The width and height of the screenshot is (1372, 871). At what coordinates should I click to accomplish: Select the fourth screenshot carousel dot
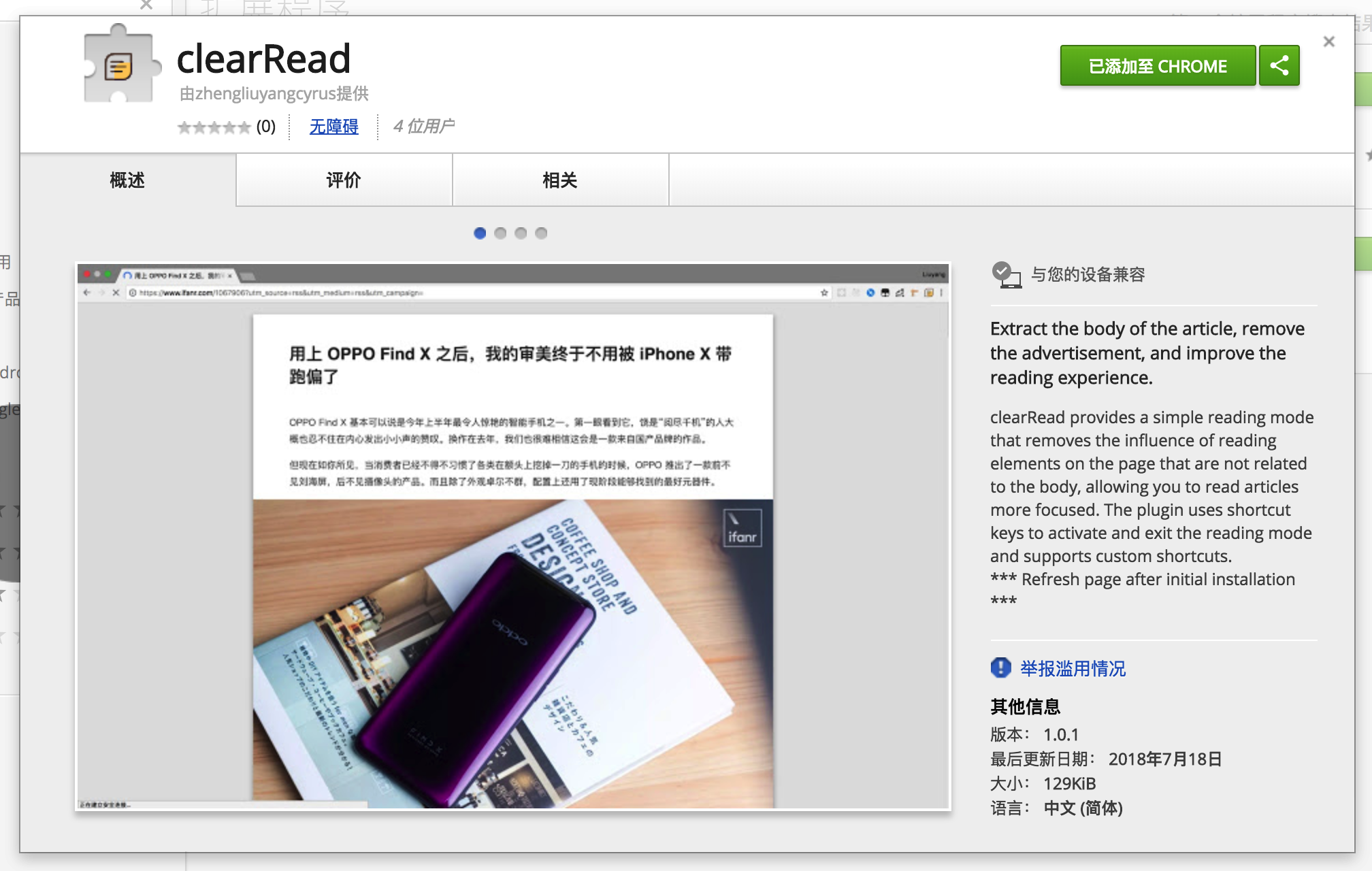[x=541, y=233]
